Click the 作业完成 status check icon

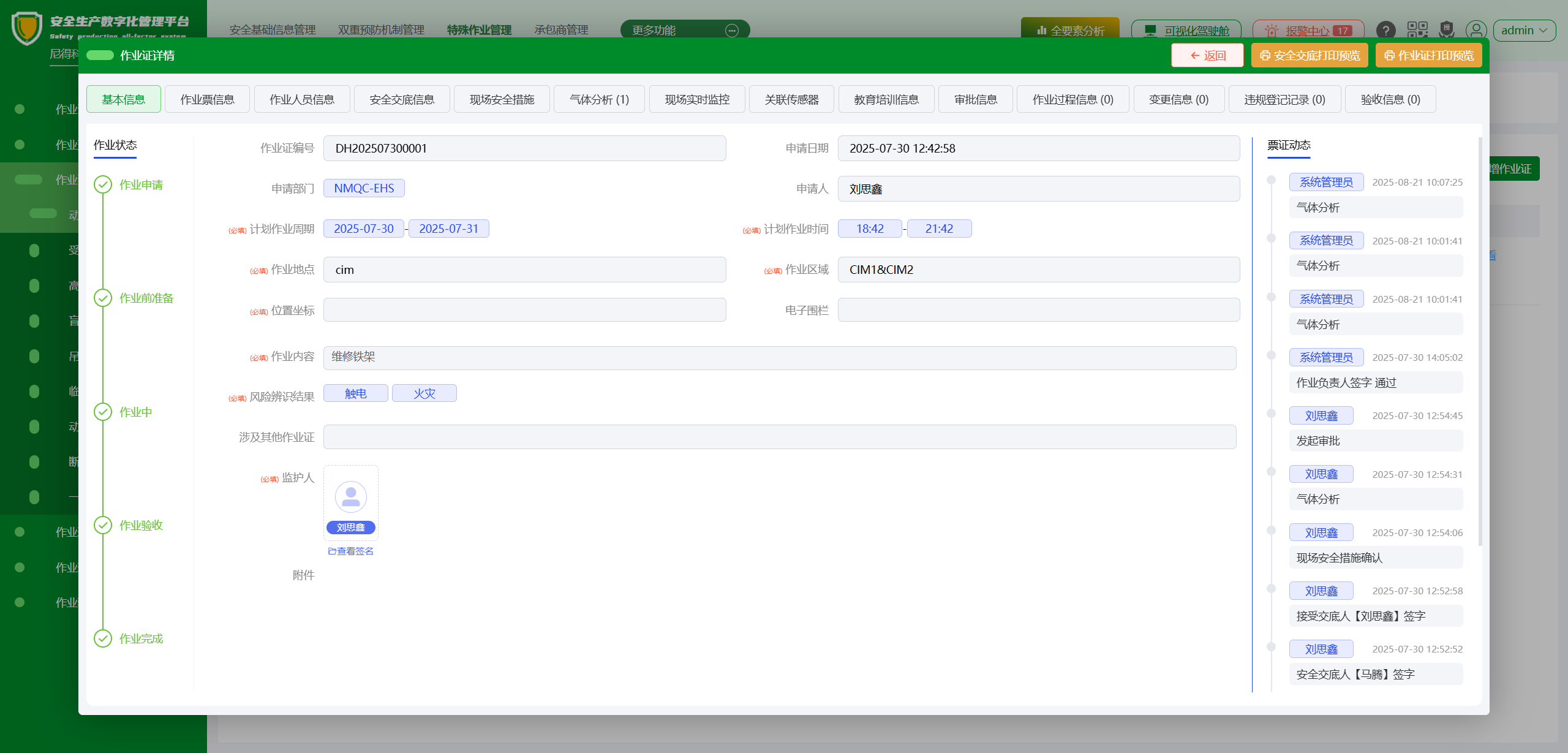click(x=103, y=638)
